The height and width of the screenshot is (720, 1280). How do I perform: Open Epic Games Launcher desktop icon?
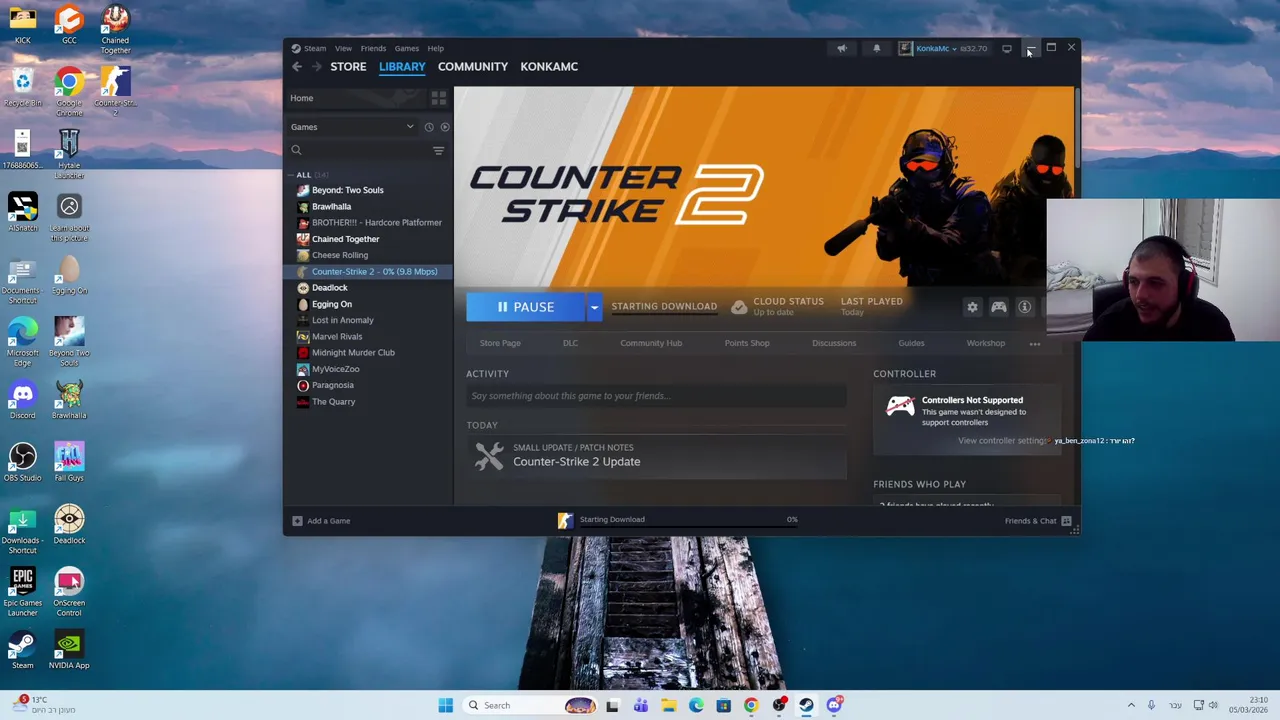(22, 592)
